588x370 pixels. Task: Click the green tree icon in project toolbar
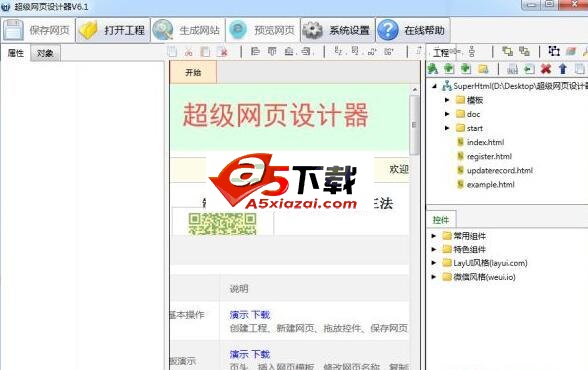point(433,69)
